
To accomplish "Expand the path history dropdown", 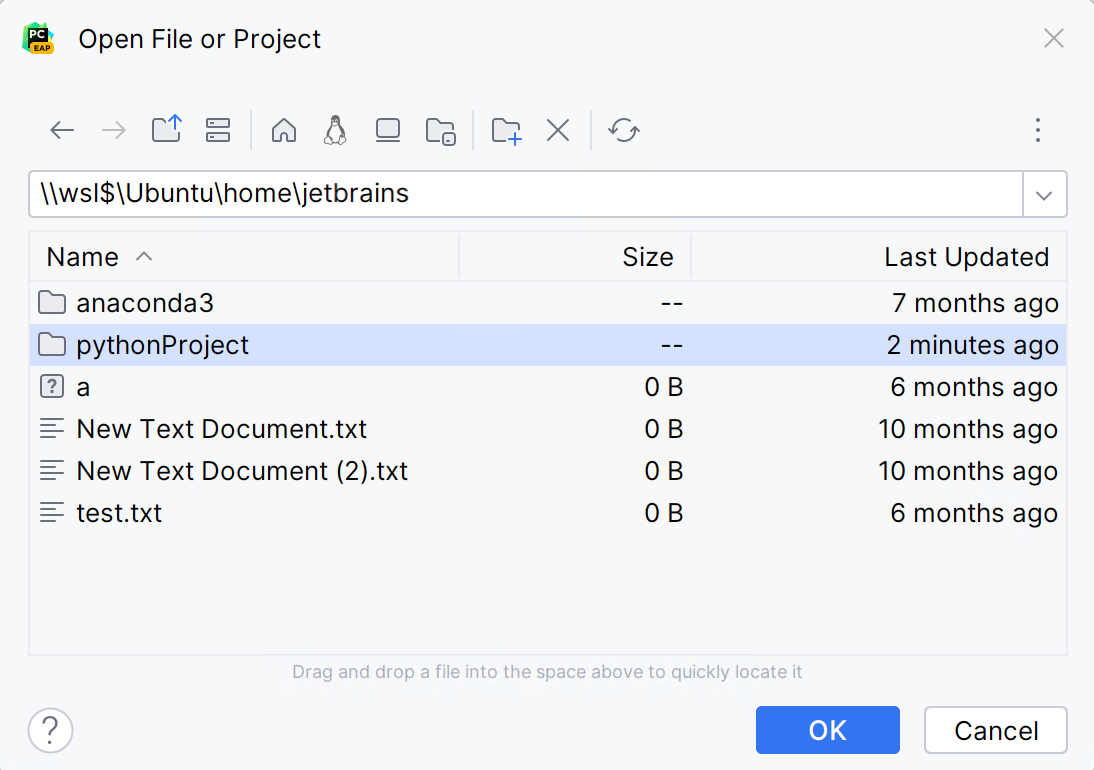I will click(x=1045, y=194).
